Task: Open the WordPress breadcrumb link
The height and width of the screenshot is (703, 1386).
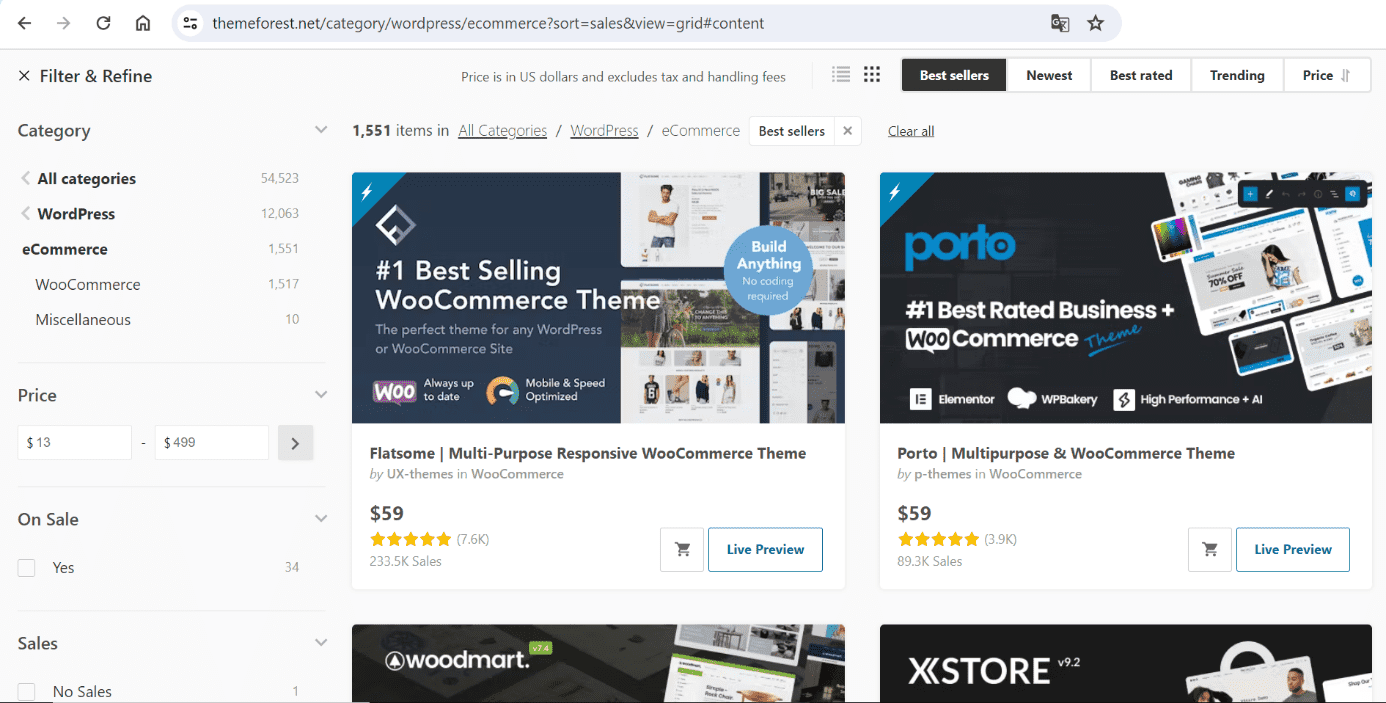Action: (x=604, y=131)
